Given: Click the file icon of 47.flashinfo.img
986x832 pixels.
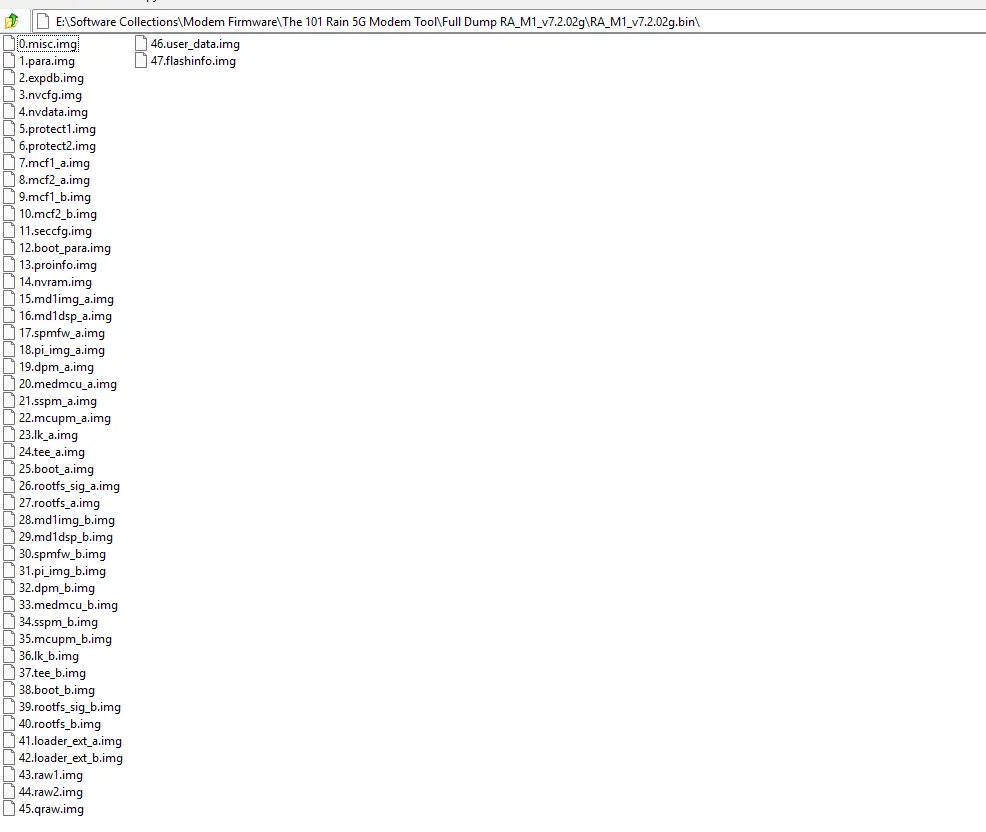Looking at the screenshot, I should pos(141,60).
